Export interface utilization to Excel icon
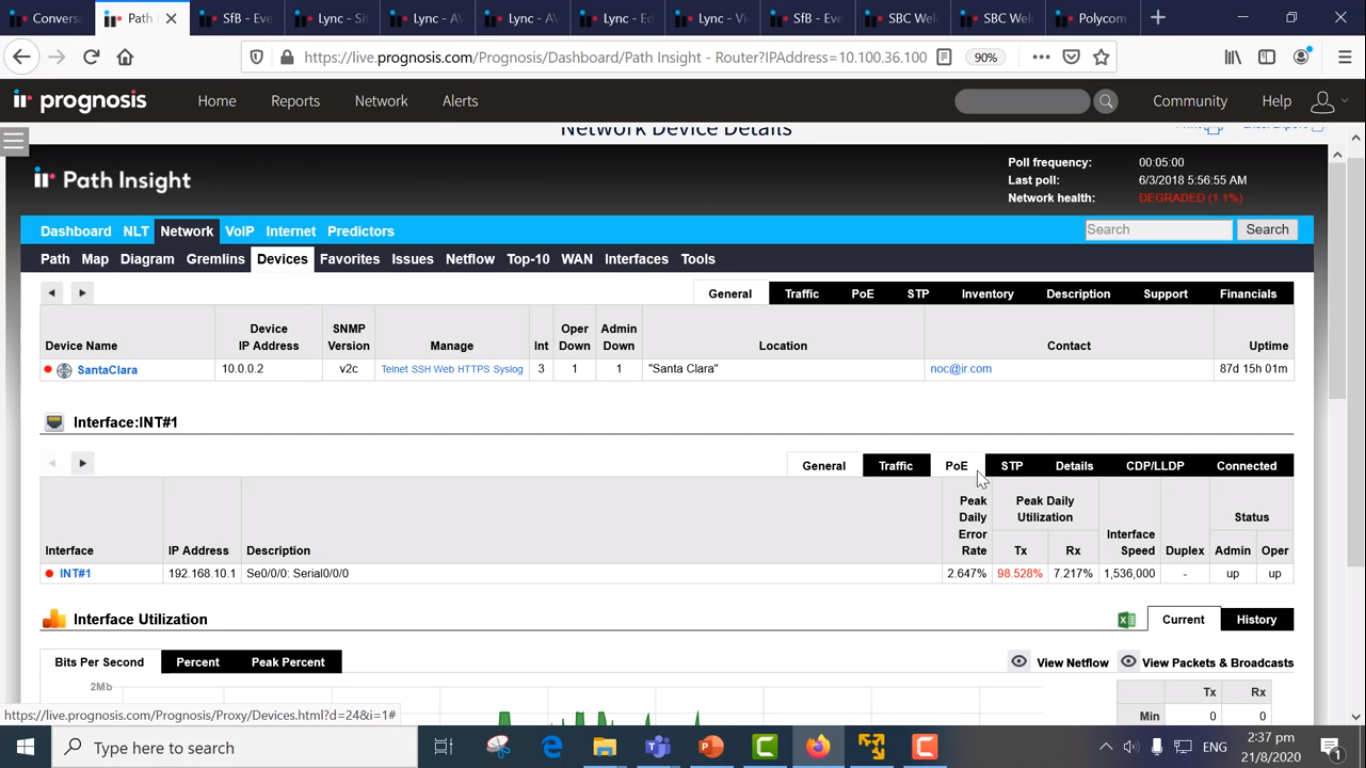This screenshot has width=1366, height=768. 1127,620
